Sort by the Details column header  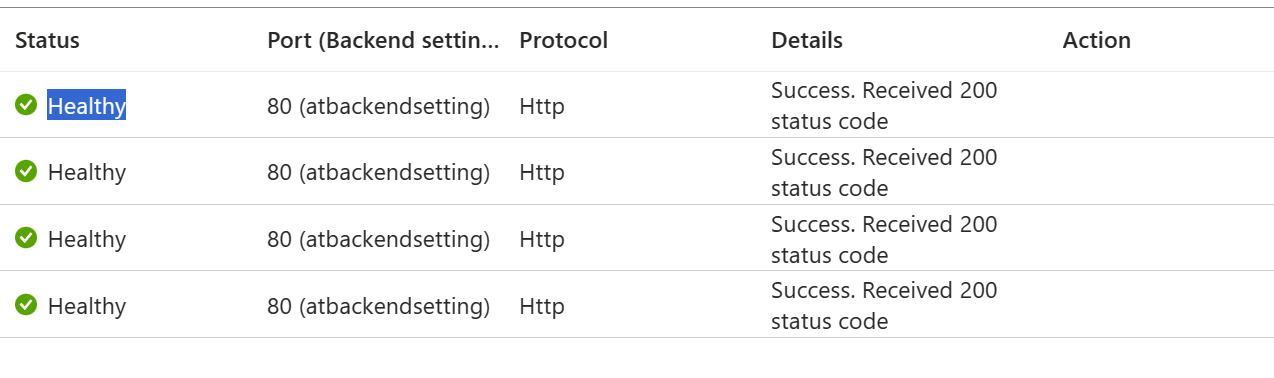click(806, 40)
